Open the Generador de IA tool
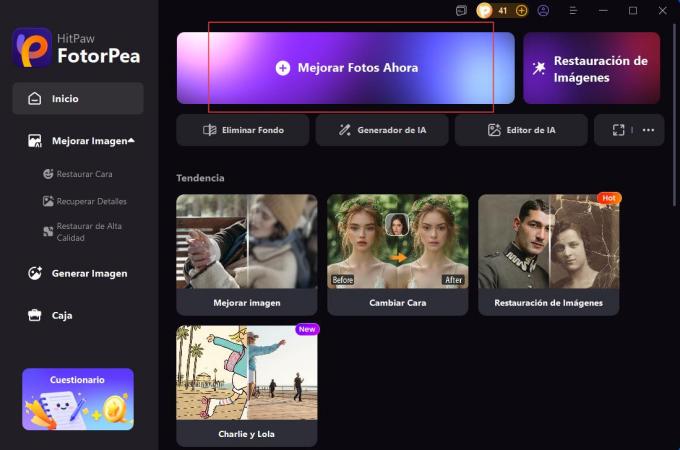 coord(382,130)
